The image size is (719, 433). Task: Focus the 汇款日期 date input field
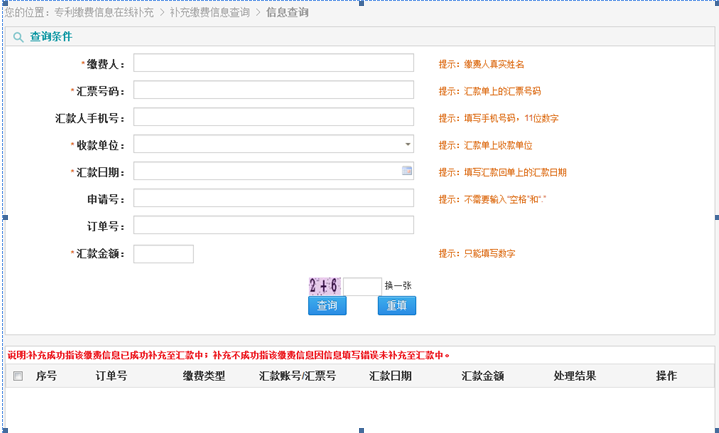[x=273, y=171]
